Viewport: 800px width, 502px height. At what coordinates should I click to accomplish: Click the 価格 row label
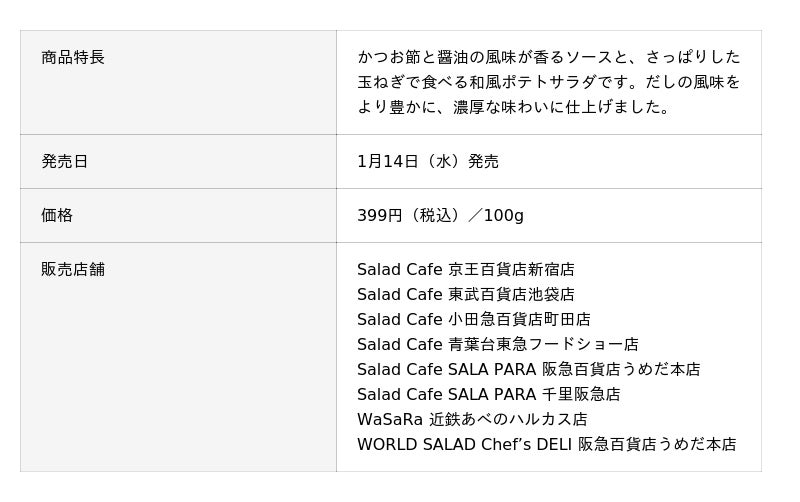pyautogui.click(x=57, y=216)
